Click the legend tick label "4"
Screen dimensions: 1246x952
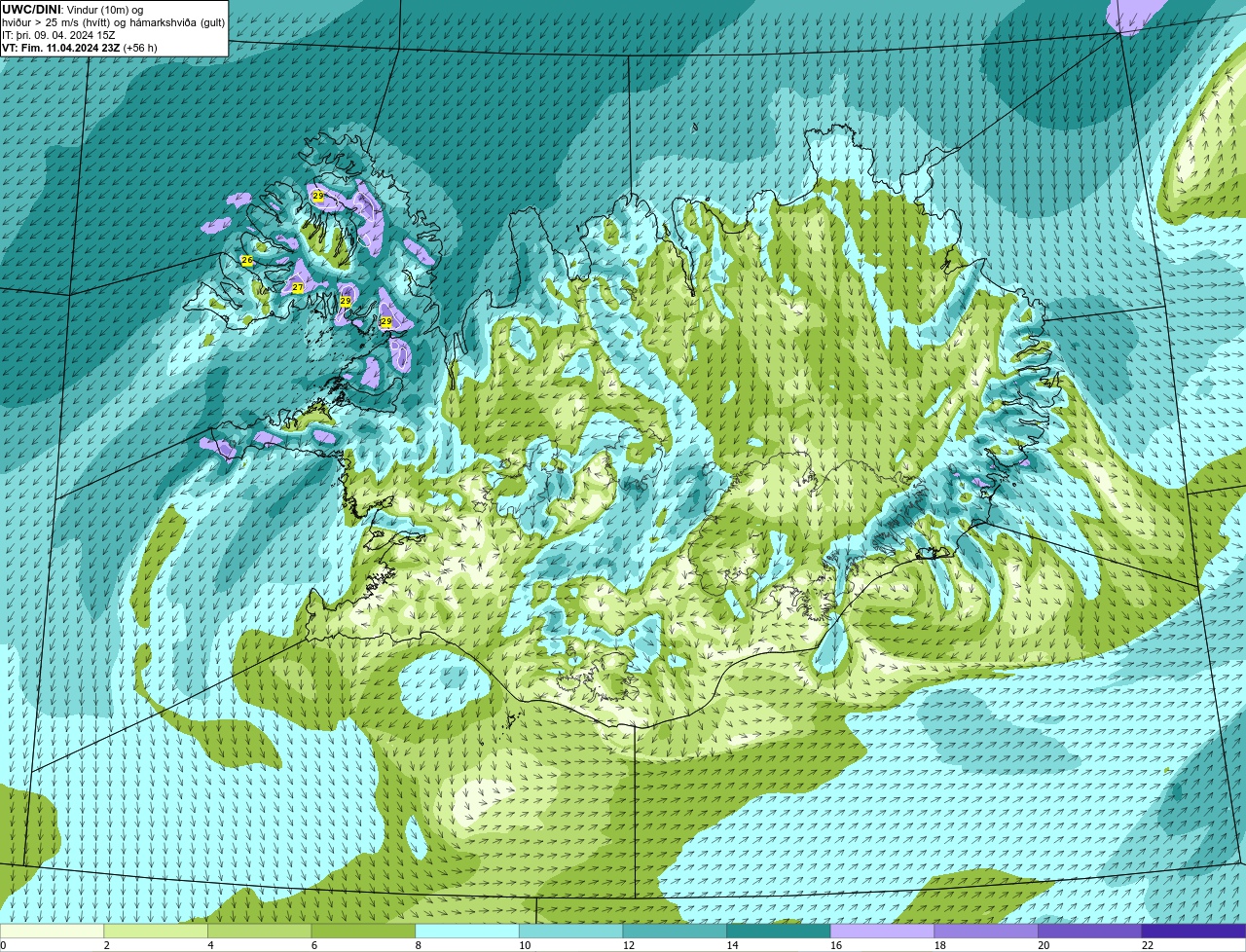click(210, 945)
